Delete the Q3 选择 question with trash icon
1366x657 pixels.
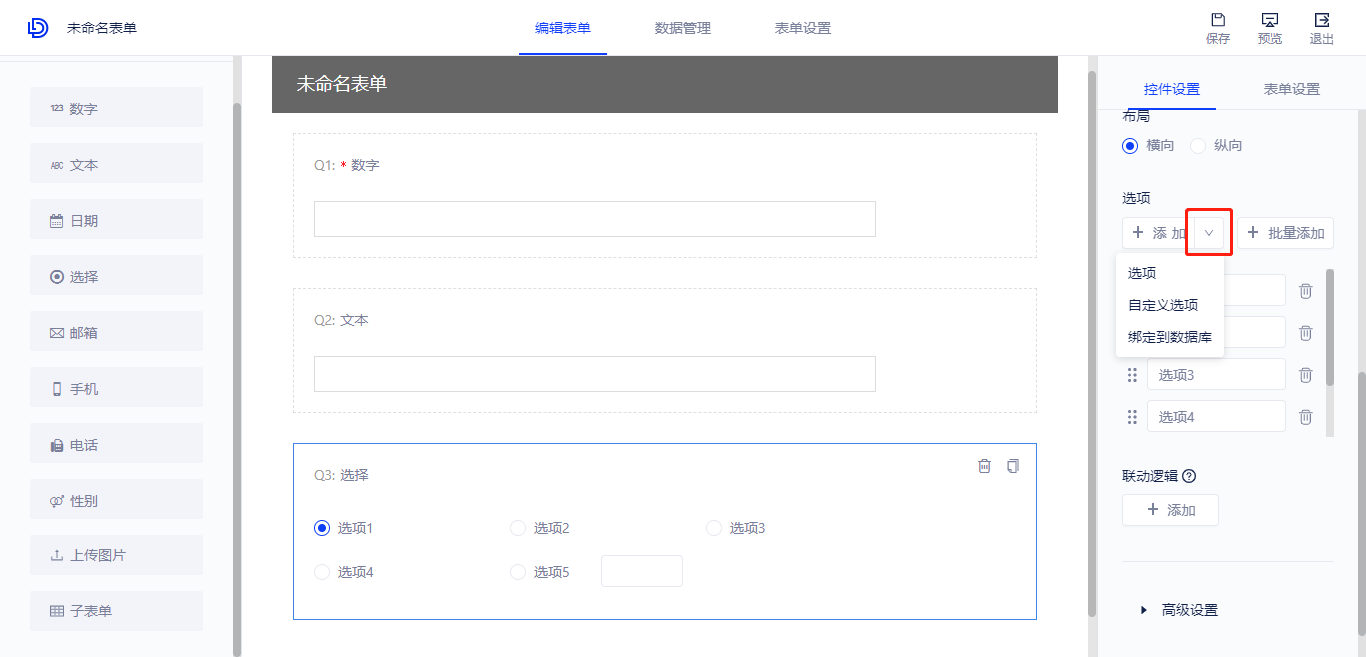point(984,466)
